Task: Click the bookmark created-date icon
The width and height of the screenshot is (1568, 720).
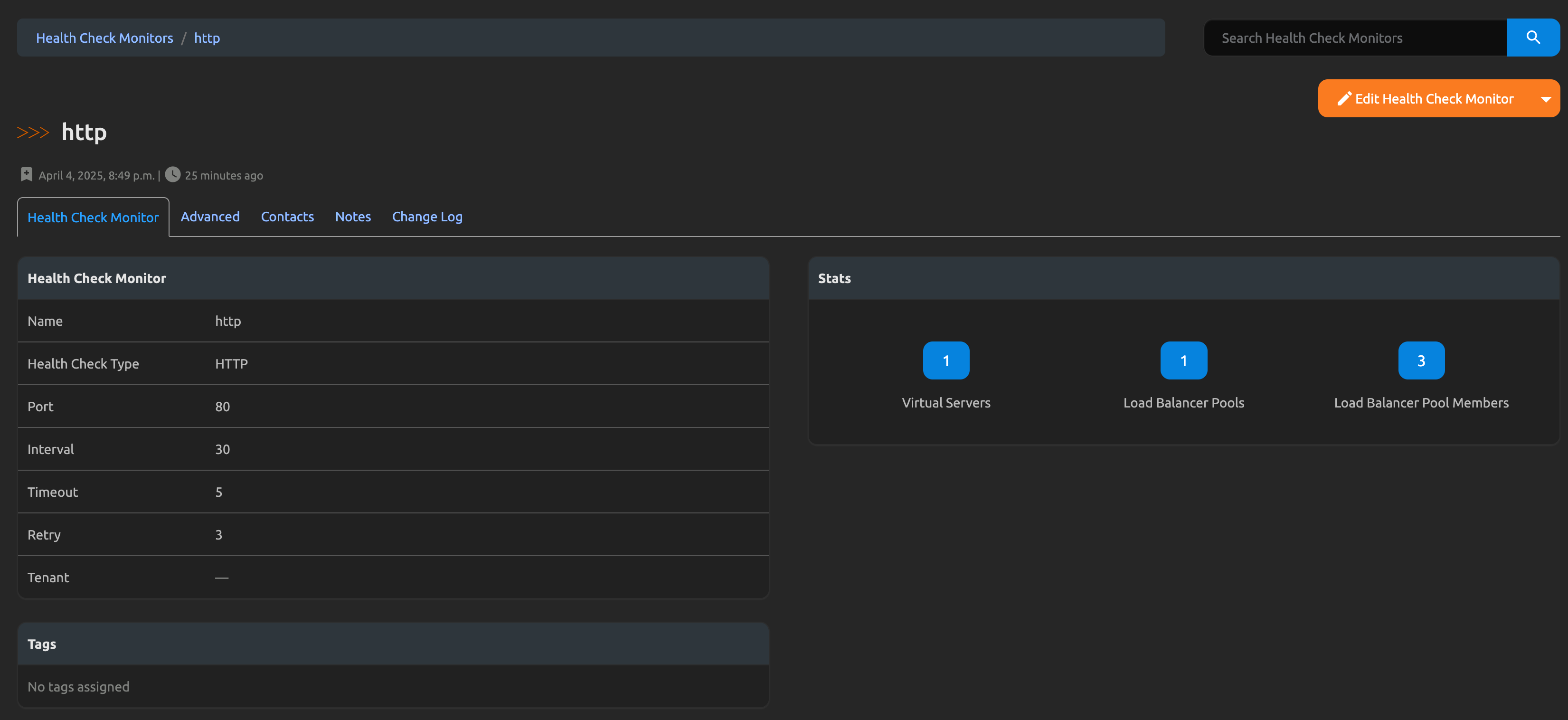Action: click(26, 175)
